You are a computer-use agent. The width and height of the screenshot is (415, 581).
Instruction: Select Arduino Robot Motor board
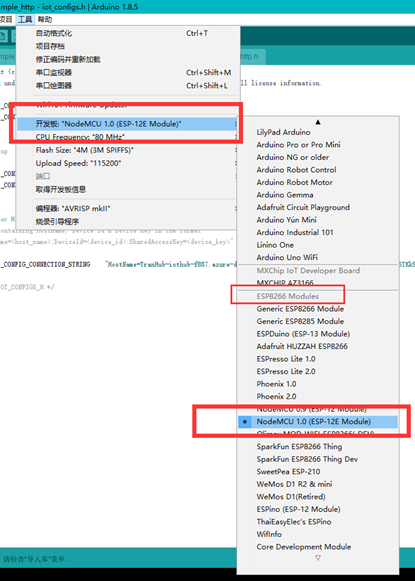click(318, 182)
